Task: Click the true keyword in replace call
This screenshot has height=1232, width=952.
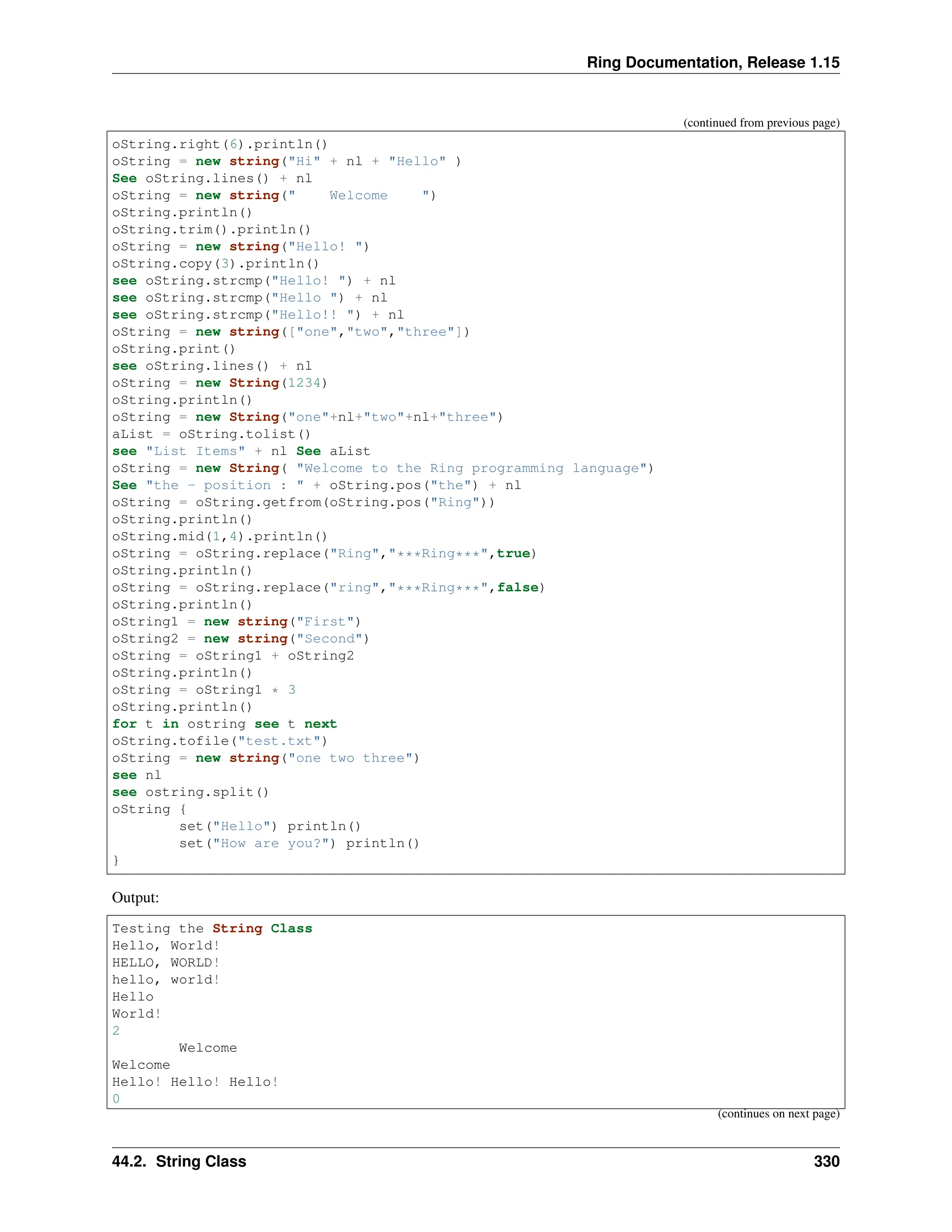Action: pyautogui.click(x=513, y=553)
